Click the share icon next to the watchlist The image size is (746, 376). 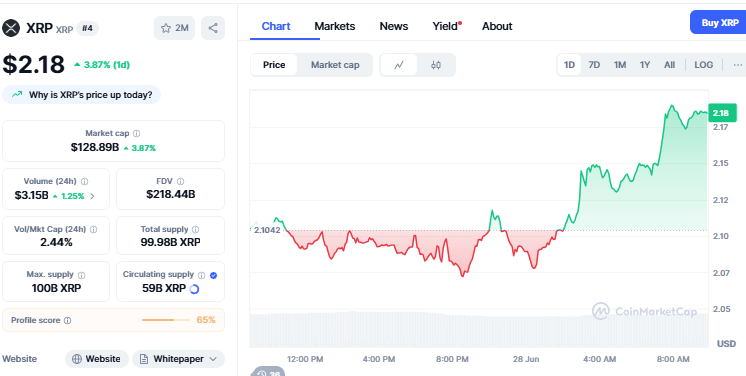(213, 28)
